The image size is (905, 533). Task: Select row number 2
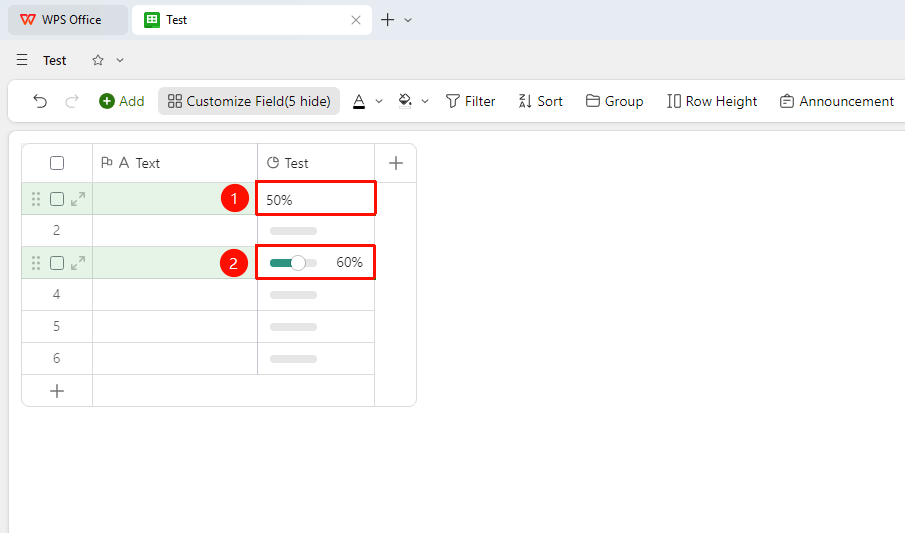(x=57, y=230)
